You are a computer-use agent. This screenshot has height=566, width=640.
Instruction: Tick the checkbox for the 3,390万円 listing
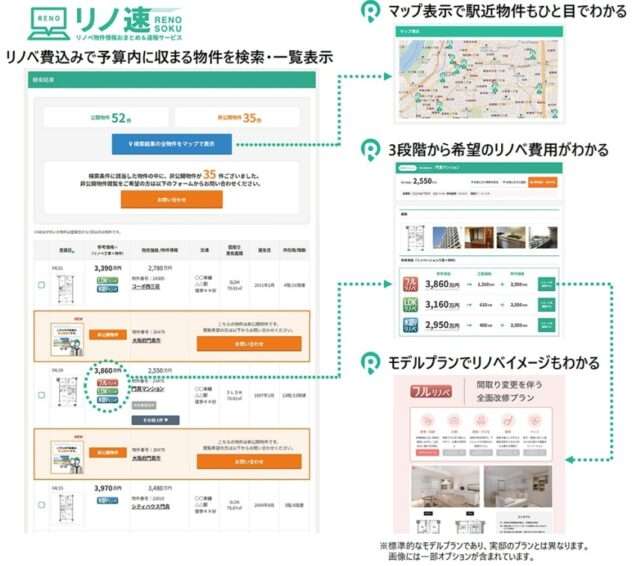(x=40, y=285)
